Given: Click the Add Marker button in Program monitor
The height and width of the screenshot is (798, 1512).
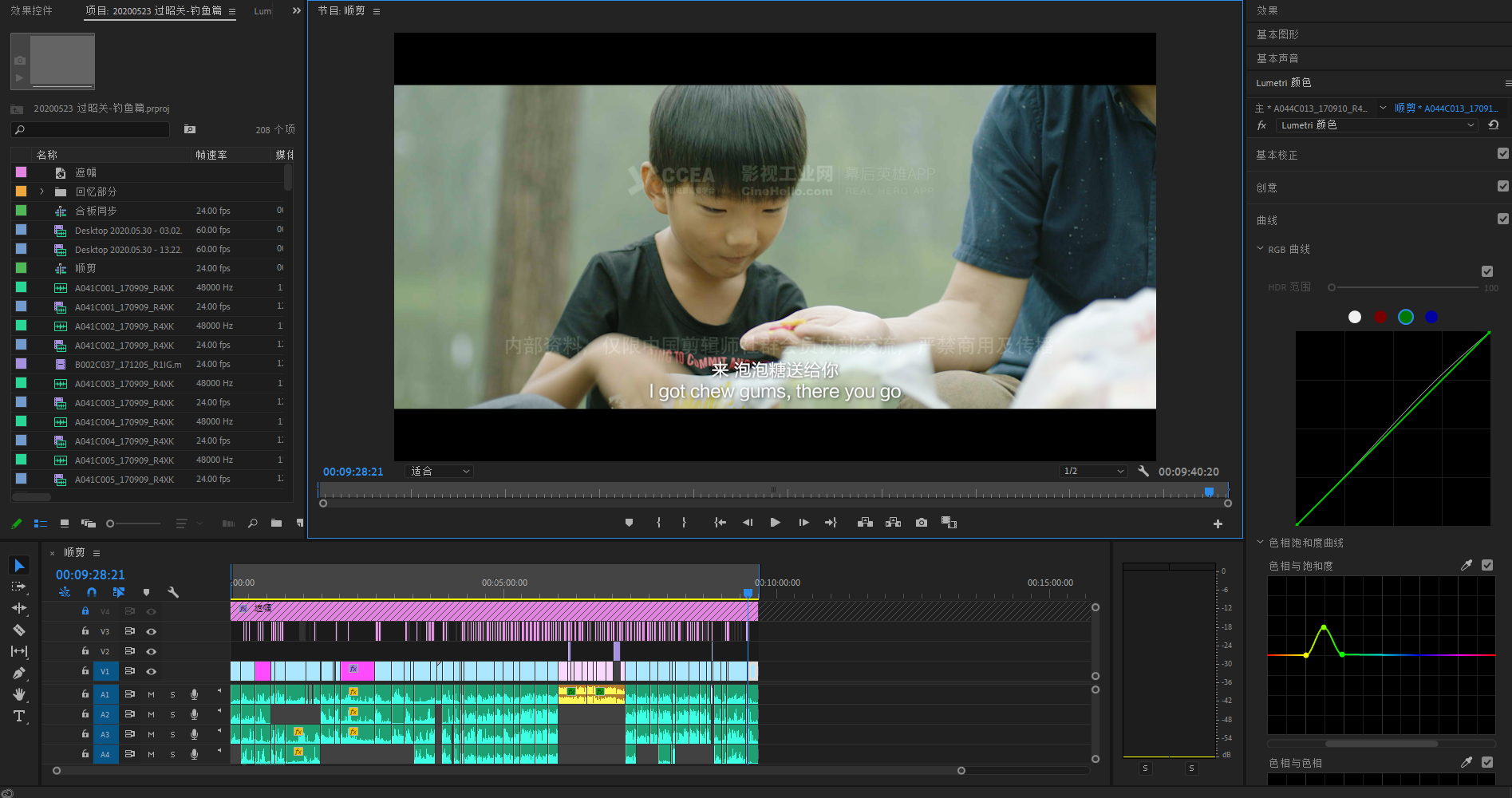Looking at the screenshot, I should [629, 523].
